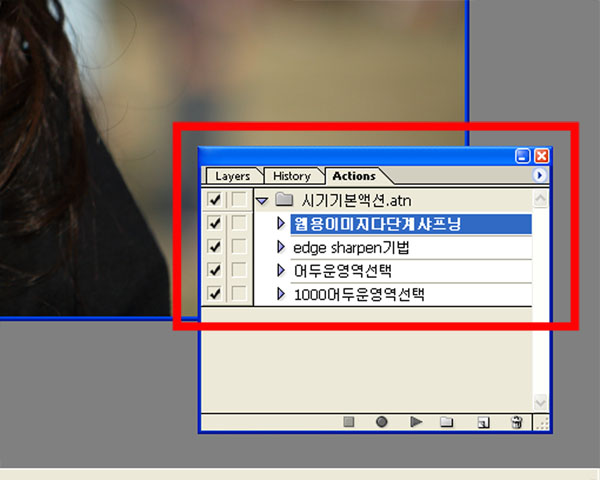
Task: Stop playing or recording the action
Action: coord(349,422)
